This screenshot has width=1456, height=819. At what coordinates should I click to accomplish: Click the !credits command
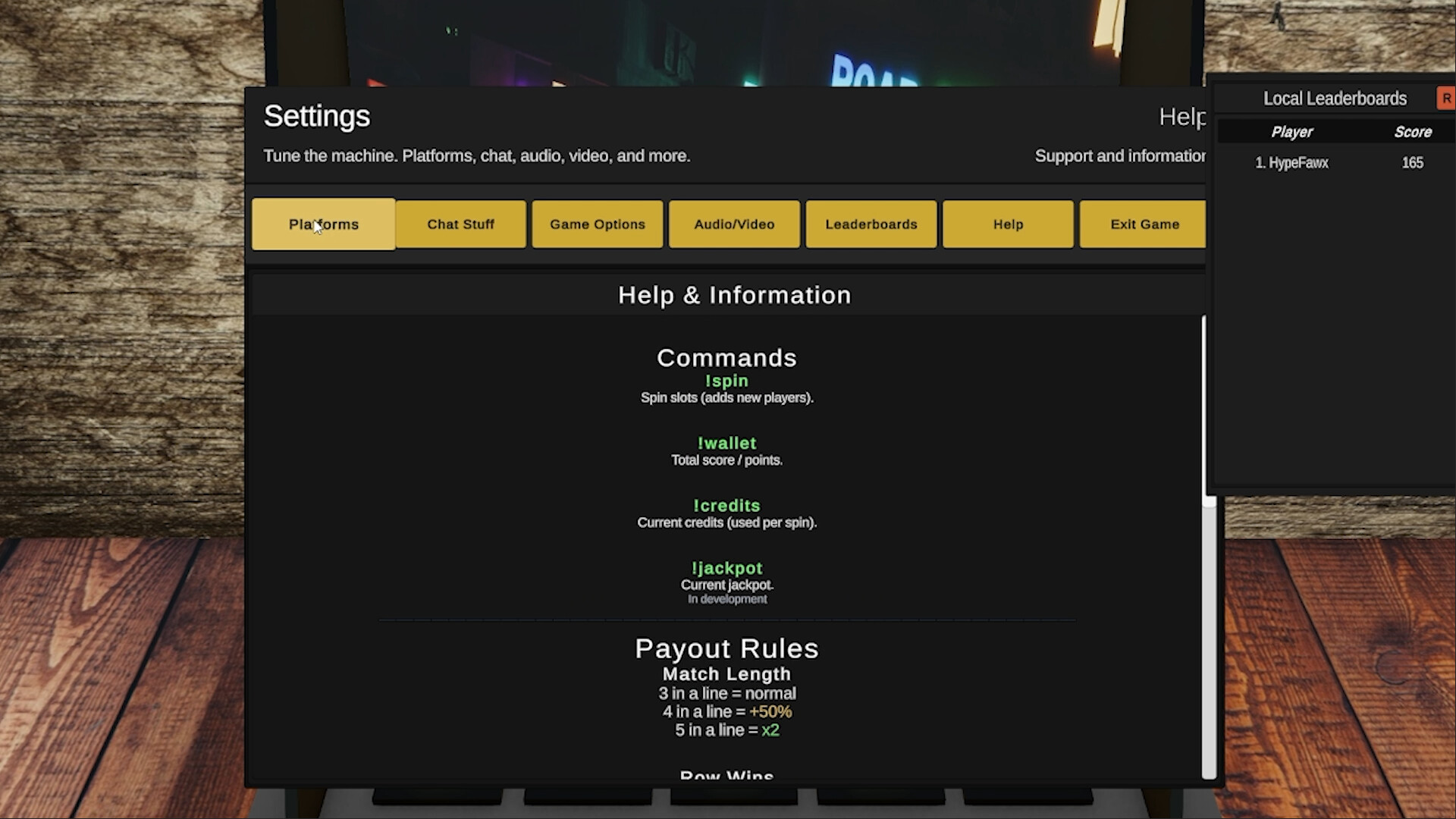(726, 505)
